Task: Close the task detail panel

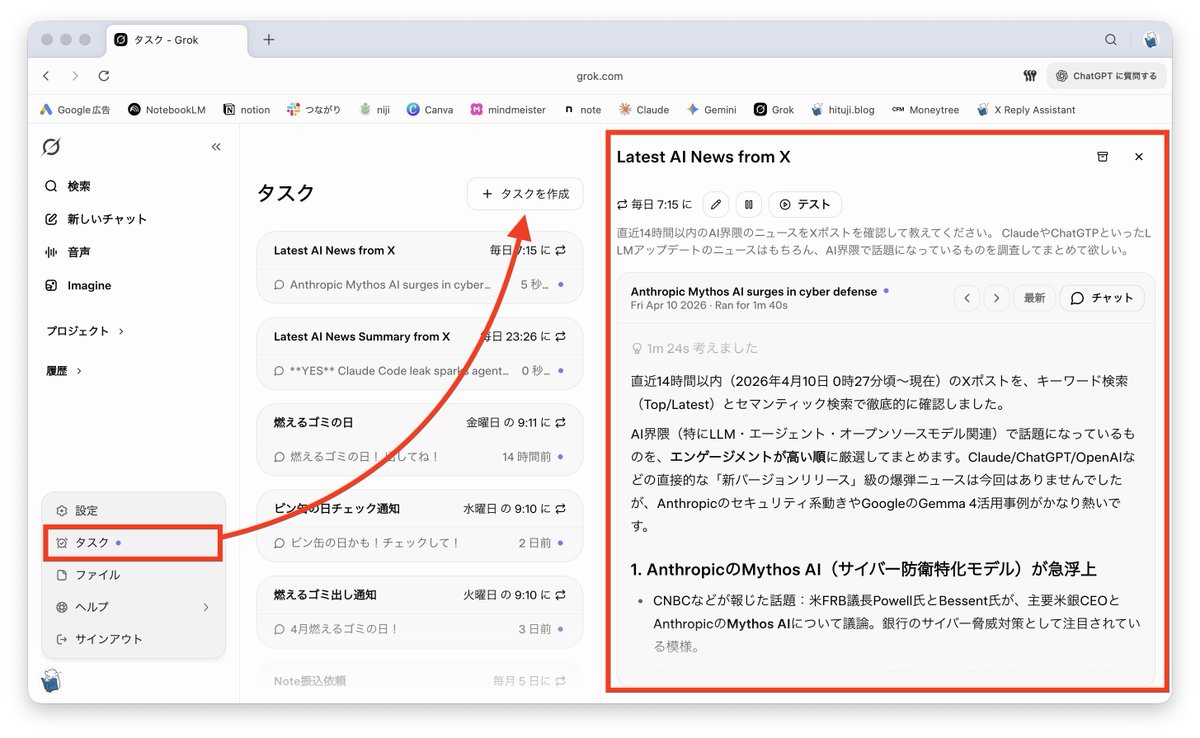Action: (1138, 157)
